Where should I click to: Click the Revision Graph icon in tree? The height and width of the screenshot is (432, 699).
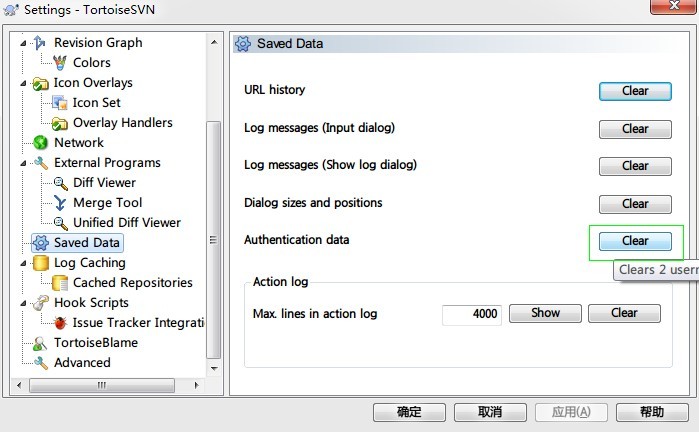(x=40, y=43)
